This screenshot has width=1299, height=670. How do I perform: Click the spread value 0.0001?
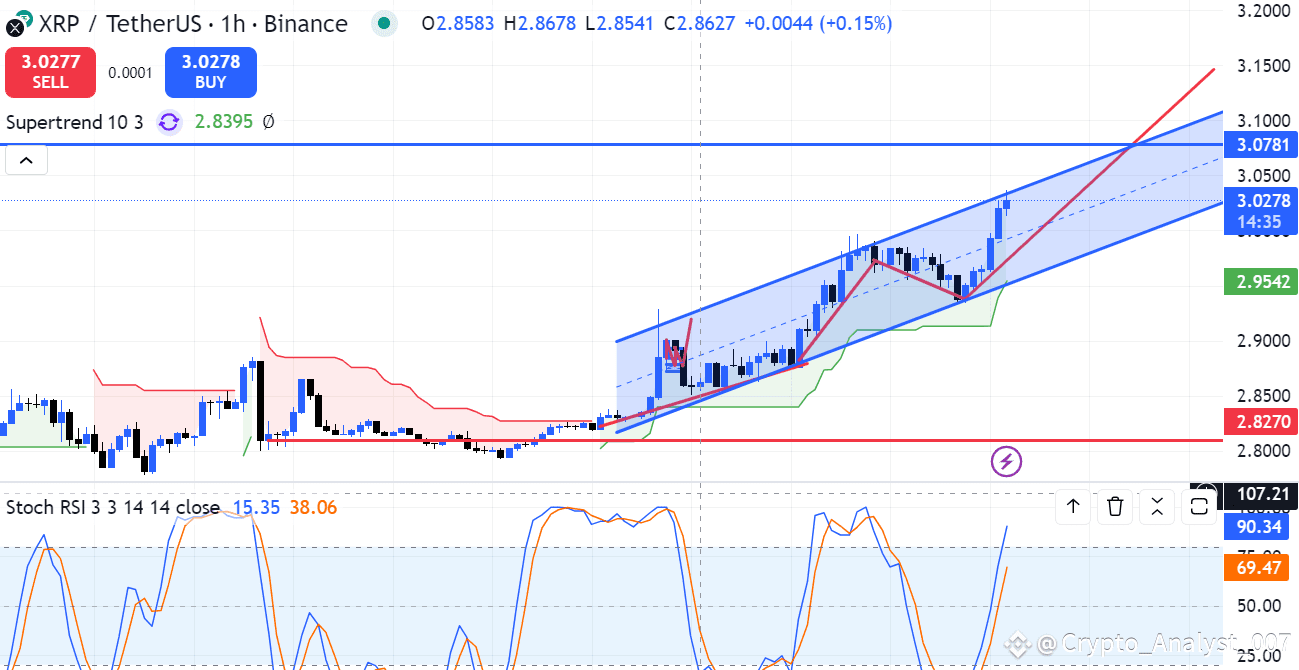click(130, 72)
